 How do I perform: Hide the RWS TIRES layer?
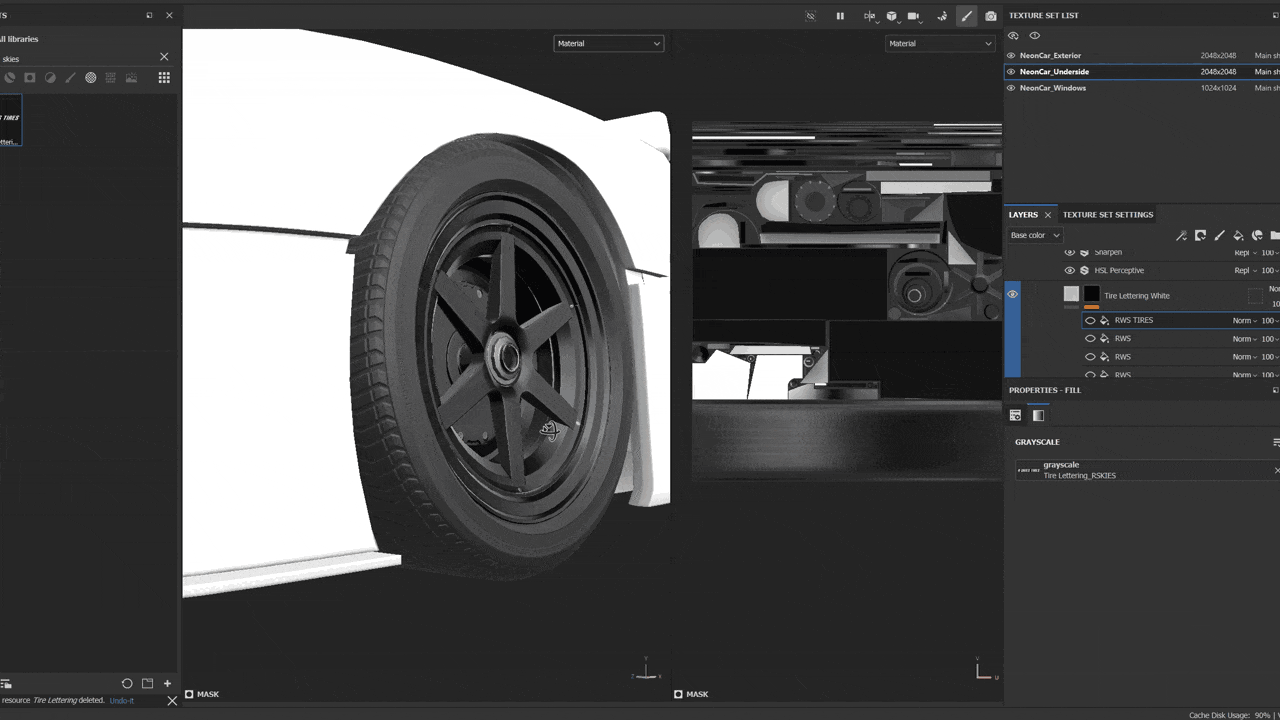point(1090,320)
